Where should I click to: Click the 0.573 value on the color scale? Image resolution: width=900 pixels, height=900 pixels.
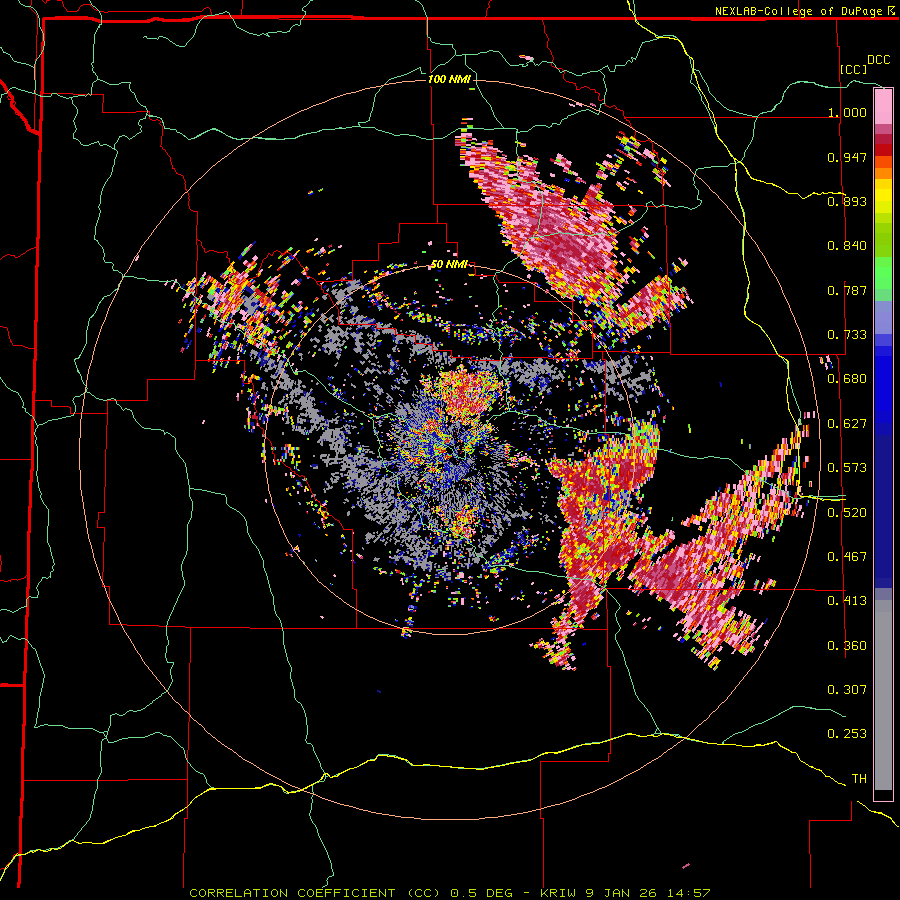tap(847, 468)
